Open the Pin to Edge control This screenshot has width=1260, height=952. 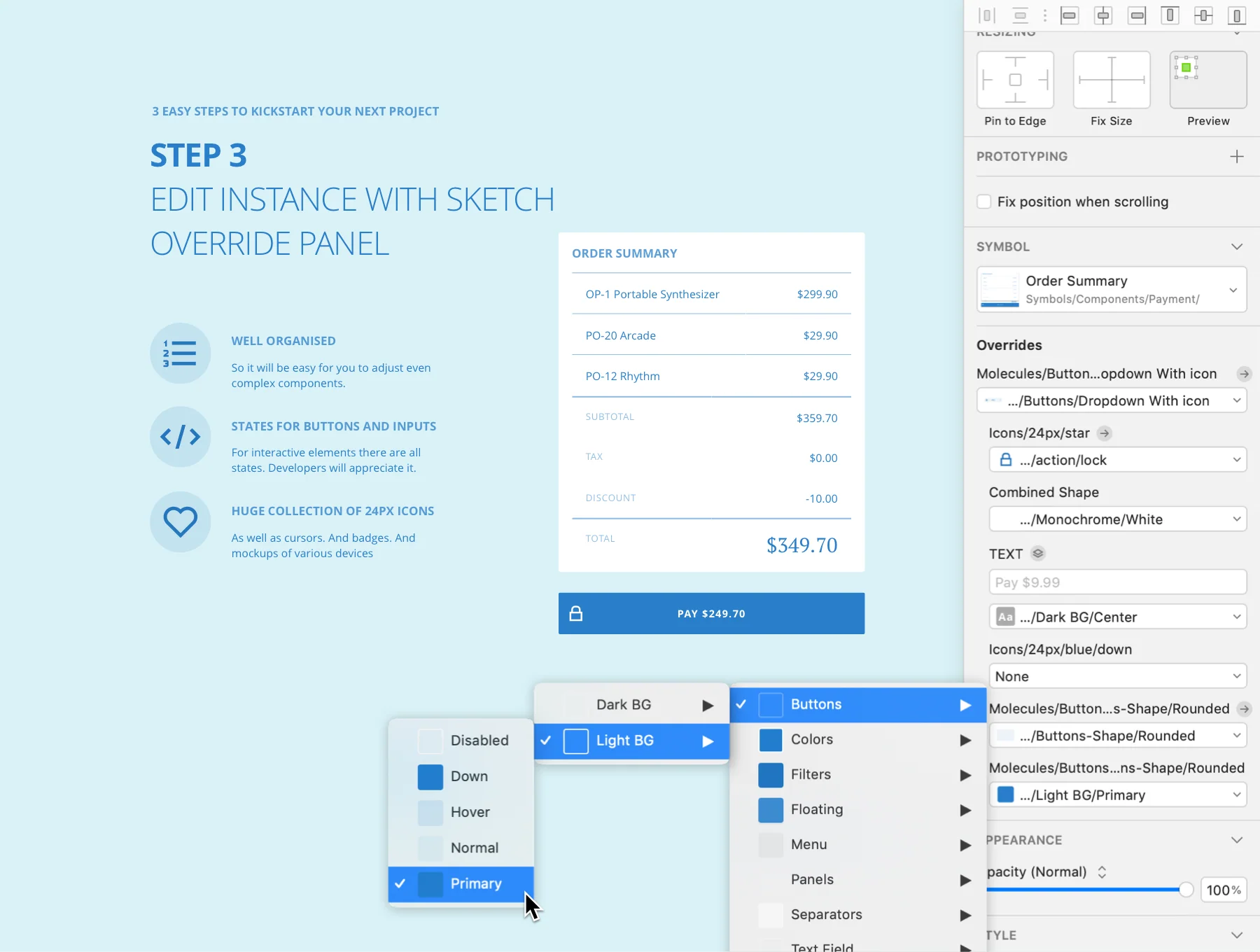pos(1015,80)
